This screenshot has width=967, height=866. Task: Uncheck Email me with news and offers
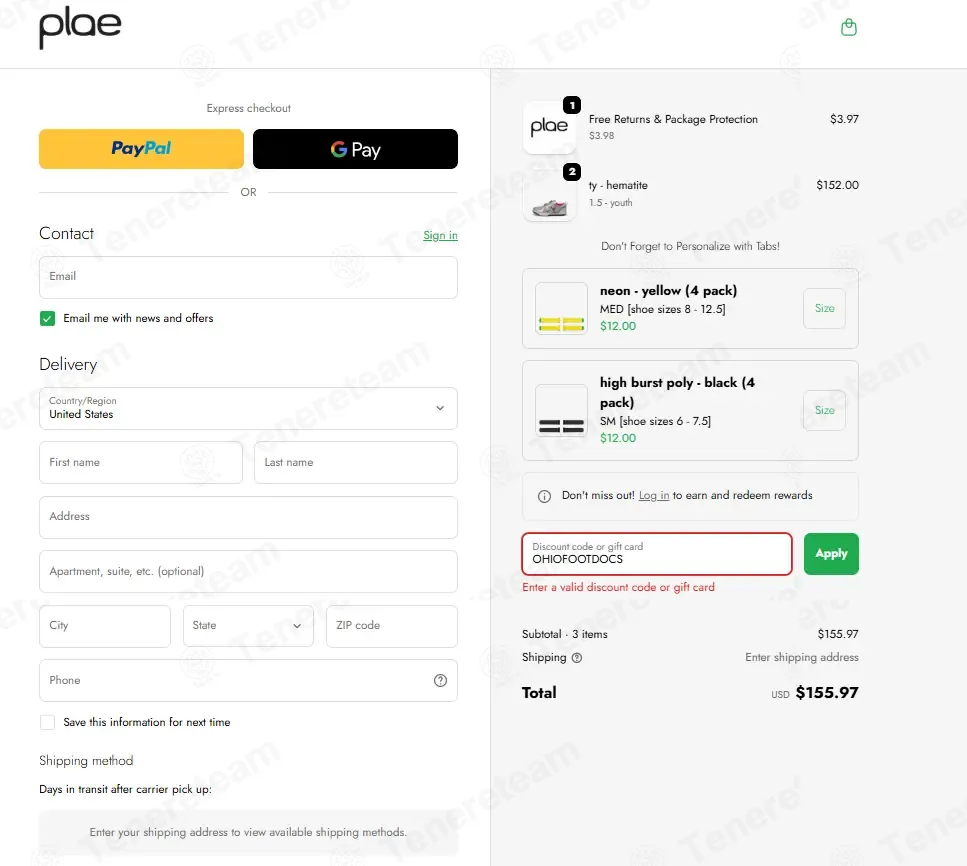pyautogui.click(x=47, y=318)
